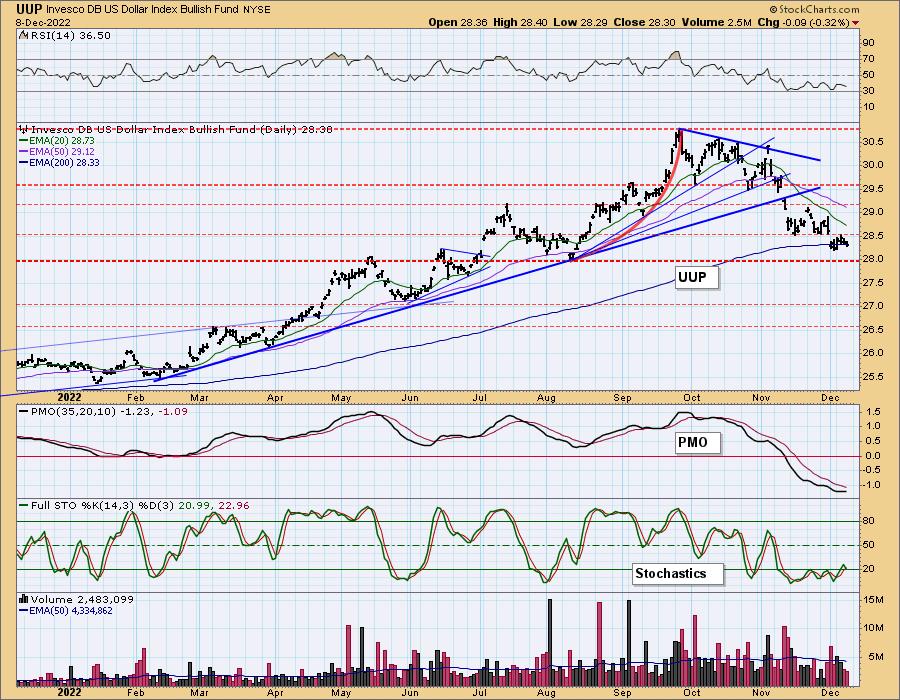Click Sep on the price chart date axis
This screenshot has height=700, width=900.
622,398
